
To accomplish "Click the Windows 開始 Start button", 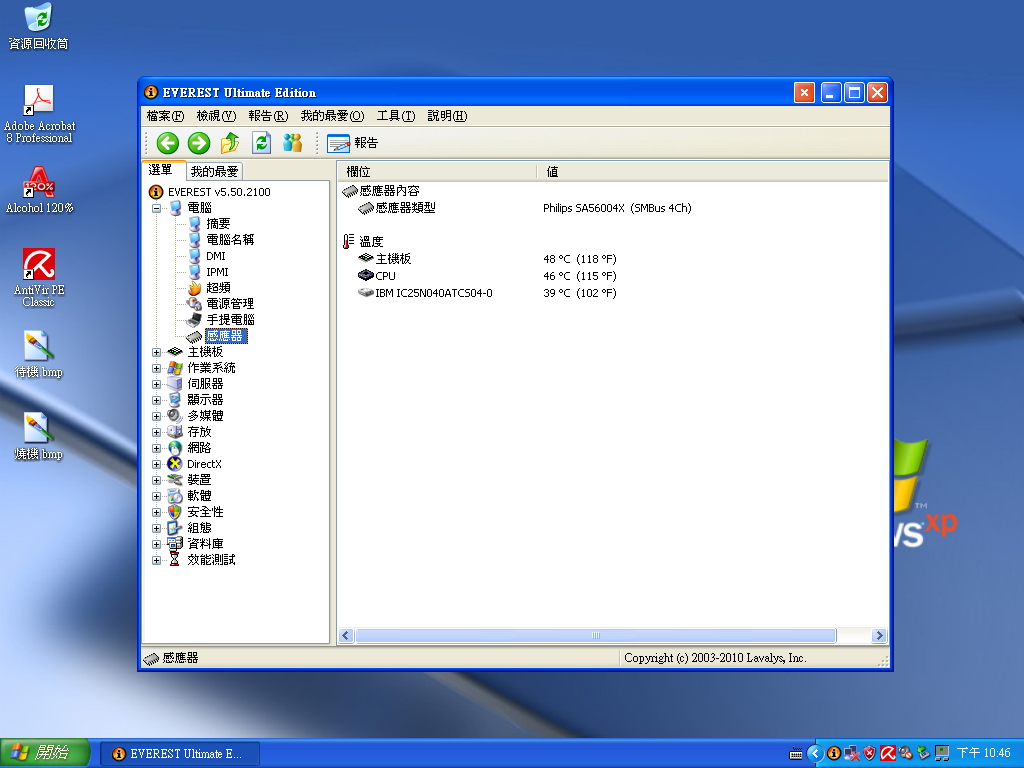I will 45,753.
